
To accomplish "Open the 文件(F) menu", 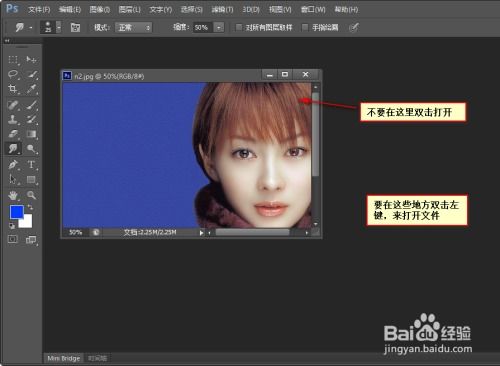I will click(x=39, y=9).
